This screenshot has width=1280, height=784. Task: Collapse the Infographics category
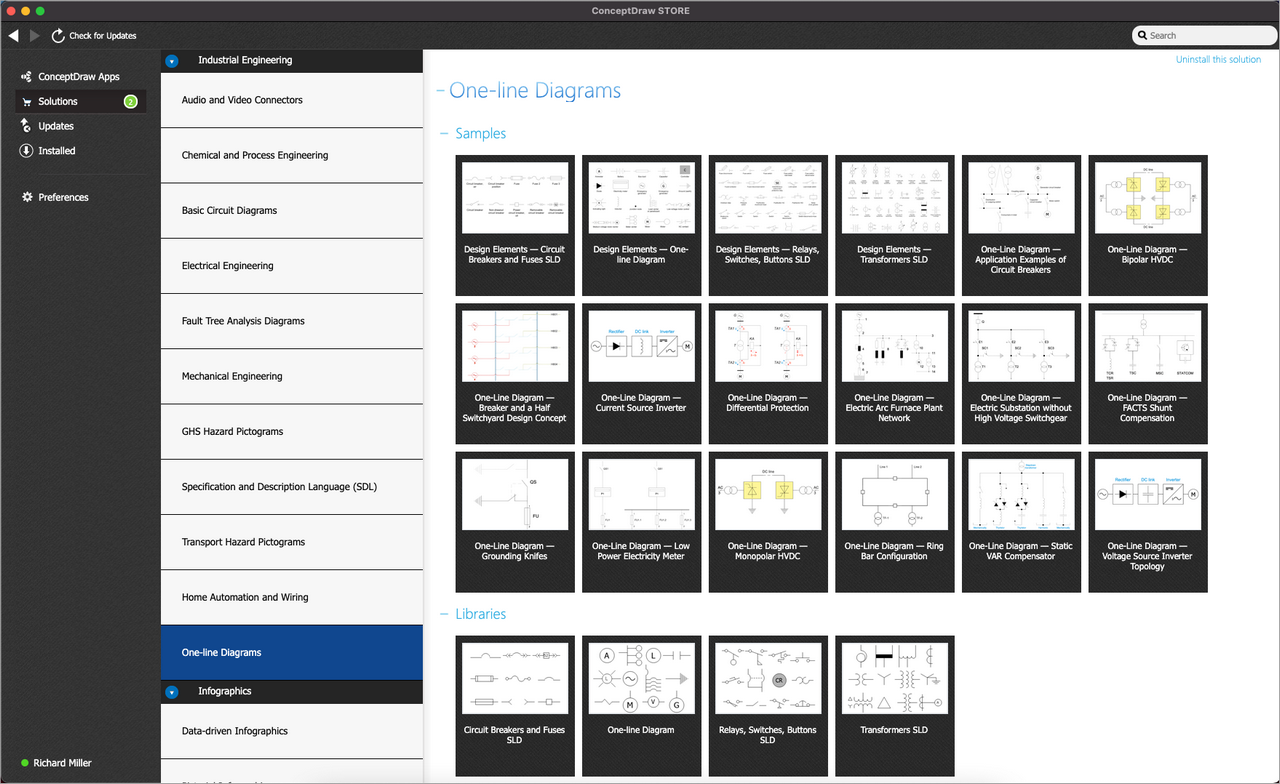point(171,692)
